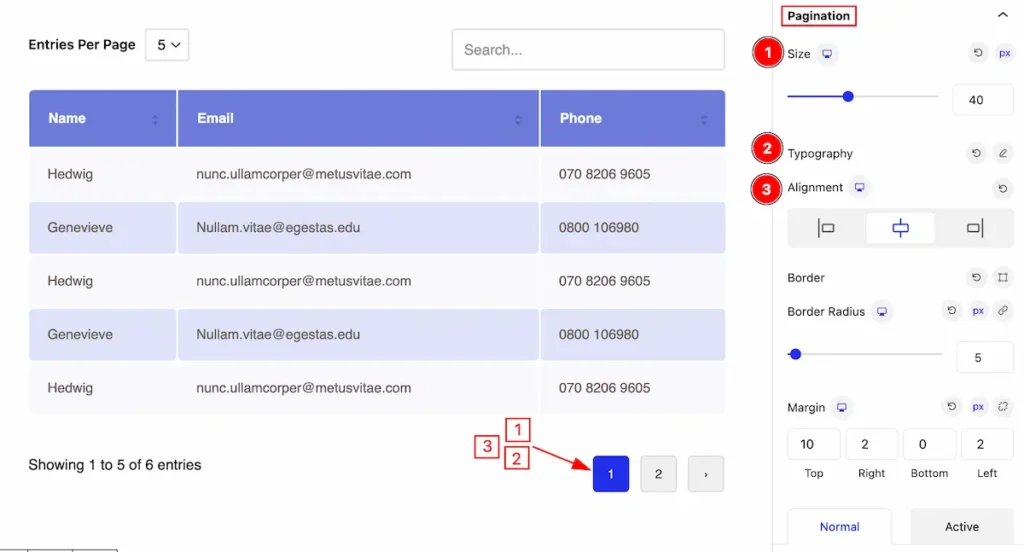
Task: Reset the Border Radius value
Action: (952, 310)
